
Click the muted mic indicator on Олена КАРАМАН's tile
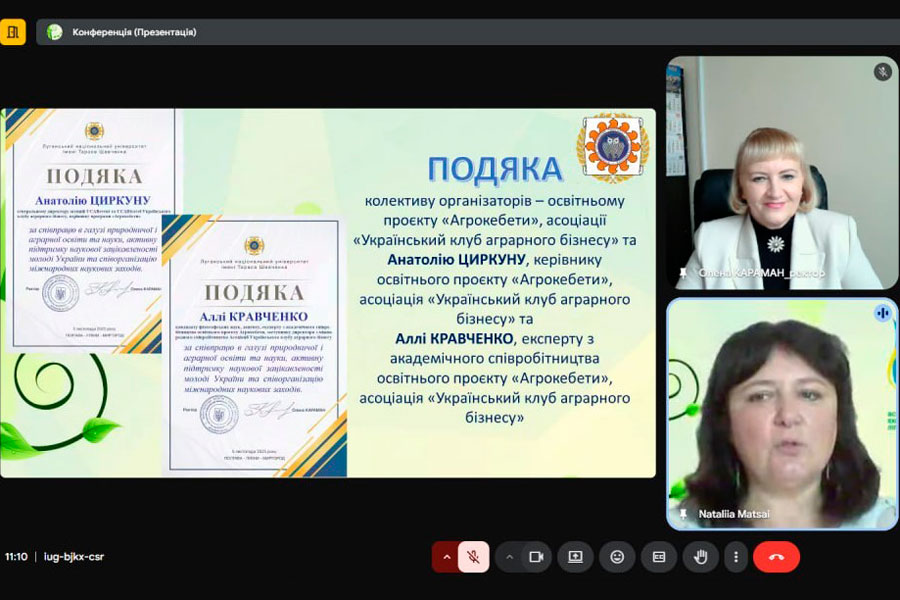882,72
